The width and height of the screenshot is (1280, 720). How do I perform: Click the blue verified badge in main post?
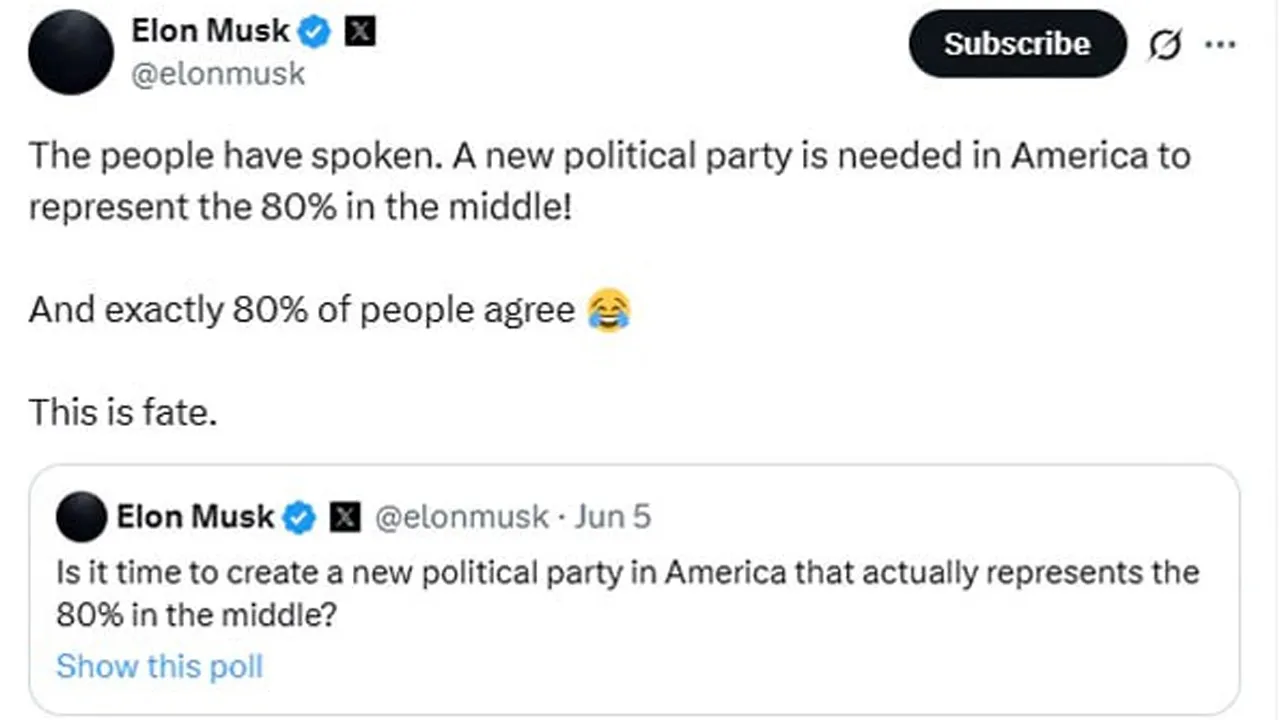coord(316,33)
